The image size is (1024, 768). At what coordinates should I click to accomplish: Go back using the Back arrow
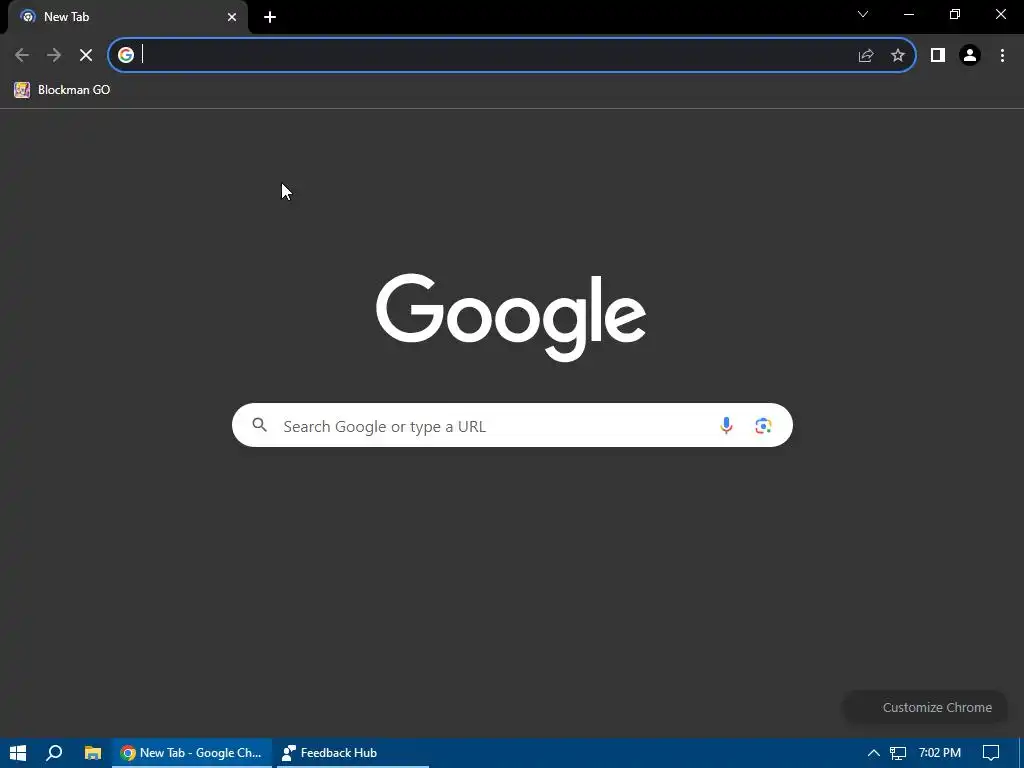tap(22, 56)
